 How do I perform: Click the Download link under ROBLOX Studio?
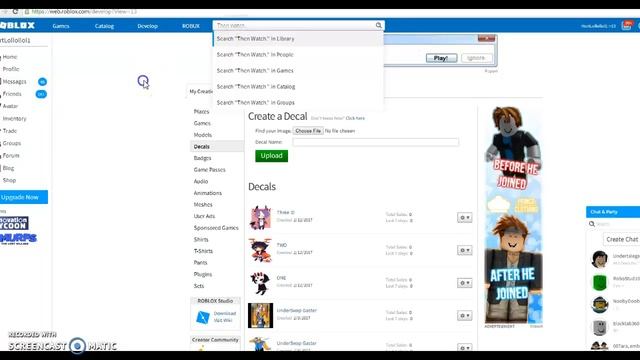tap(225, 313)
